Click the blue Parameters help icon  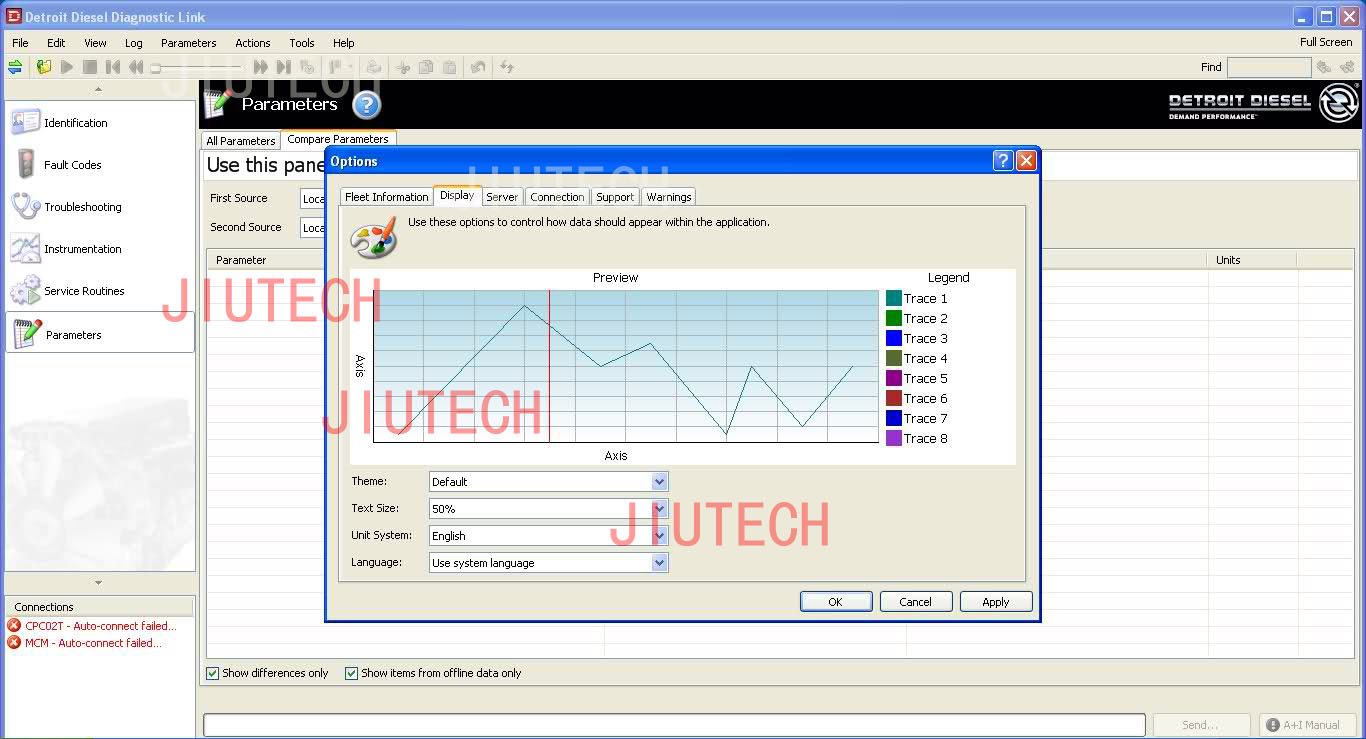coord(367,105)
